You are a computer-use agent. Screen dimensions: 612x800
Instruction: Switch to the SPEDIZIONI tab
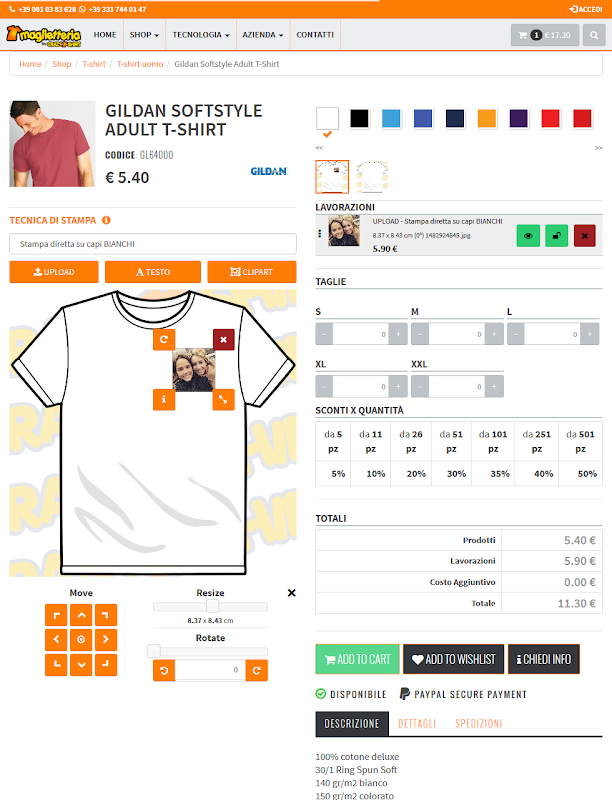pyautogui.click(x=478, y=723)
